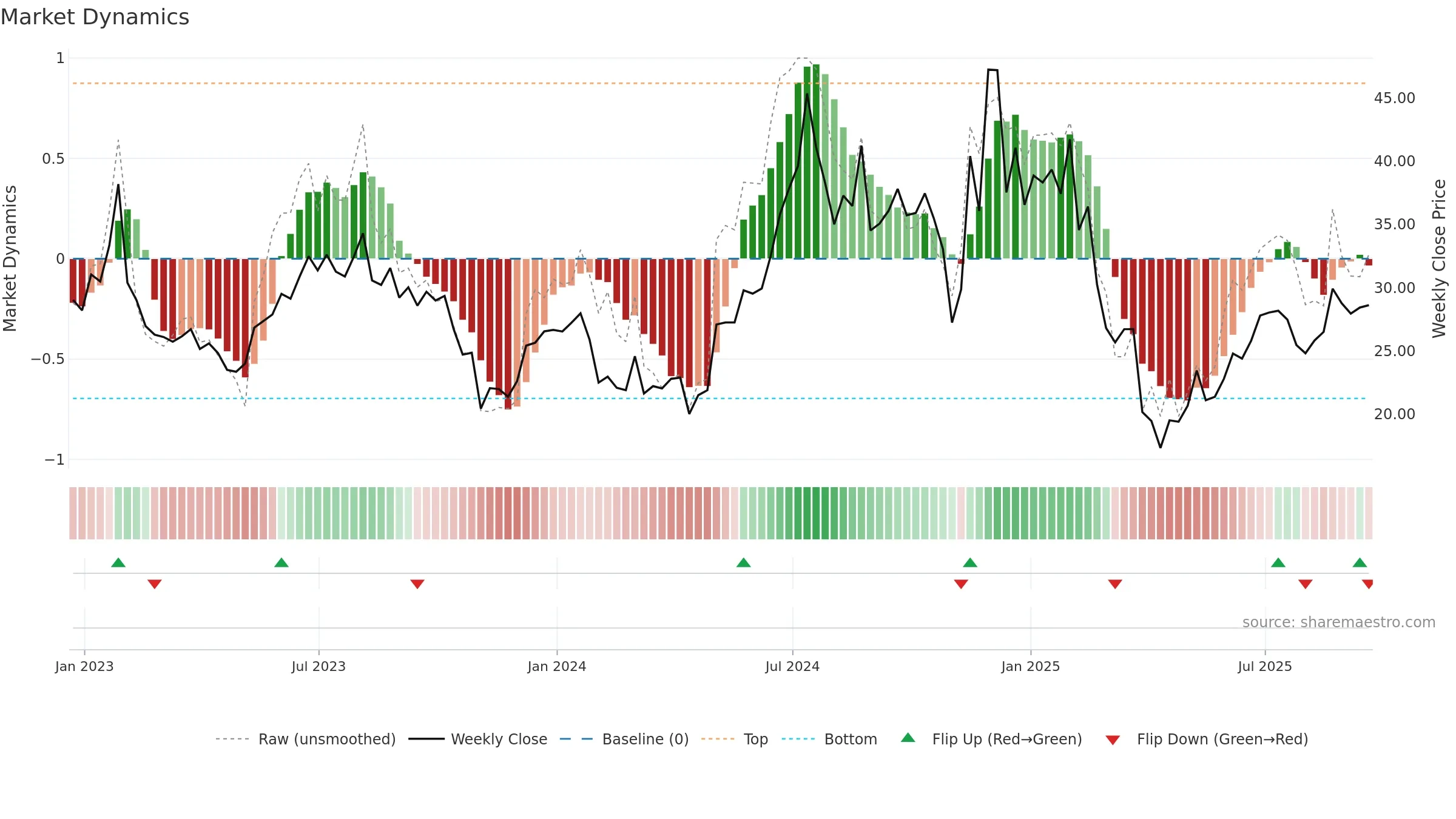Click the 40.00 price axis label
Image resolution: width=1456 pixels, height=819 pixels.
point(1395,161)
